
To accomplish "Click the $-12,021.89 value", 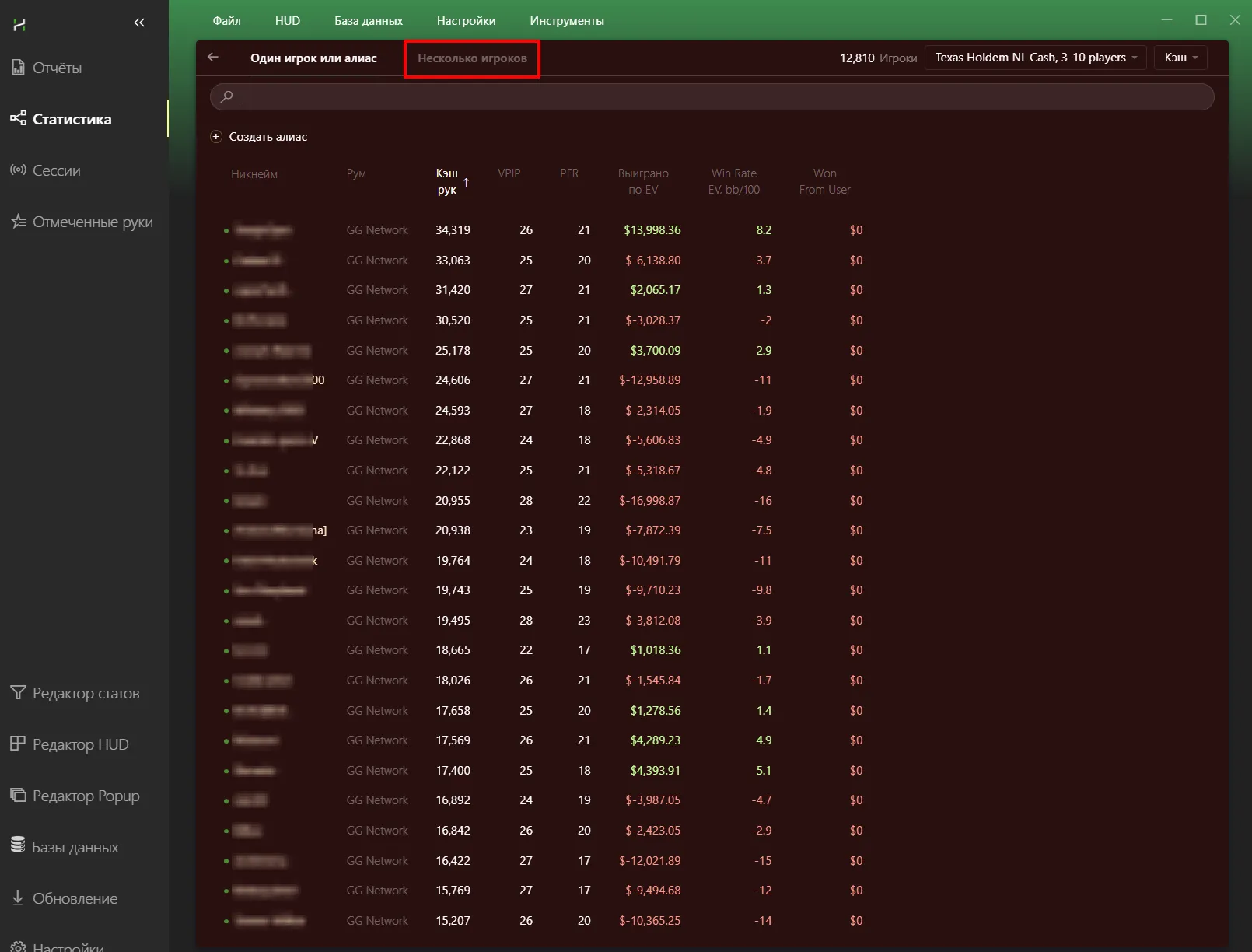I will click(x=650, y=861).
